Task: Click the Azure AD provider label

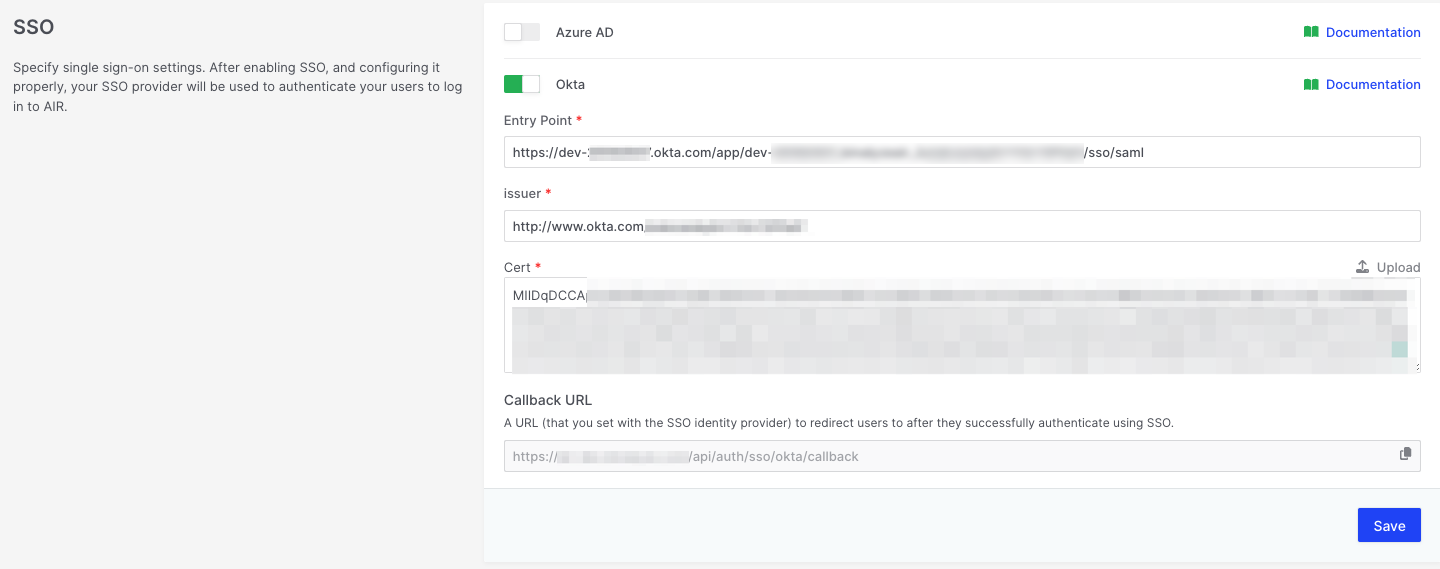Action: [584, 32]
